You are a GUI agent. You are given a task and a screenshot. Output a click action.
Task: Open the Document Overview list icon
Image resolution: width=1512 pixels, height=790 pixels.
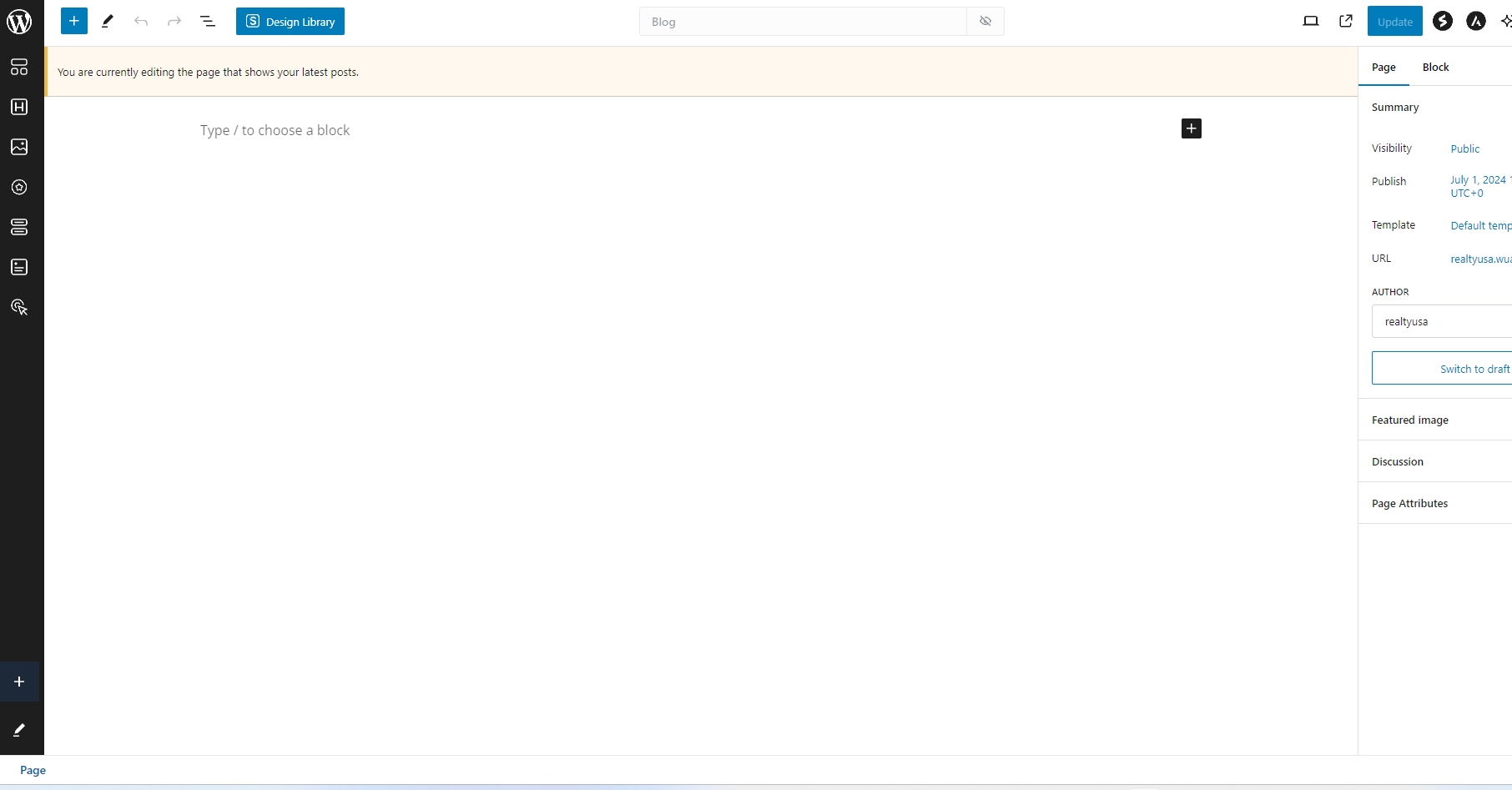(x=208, y=22)
